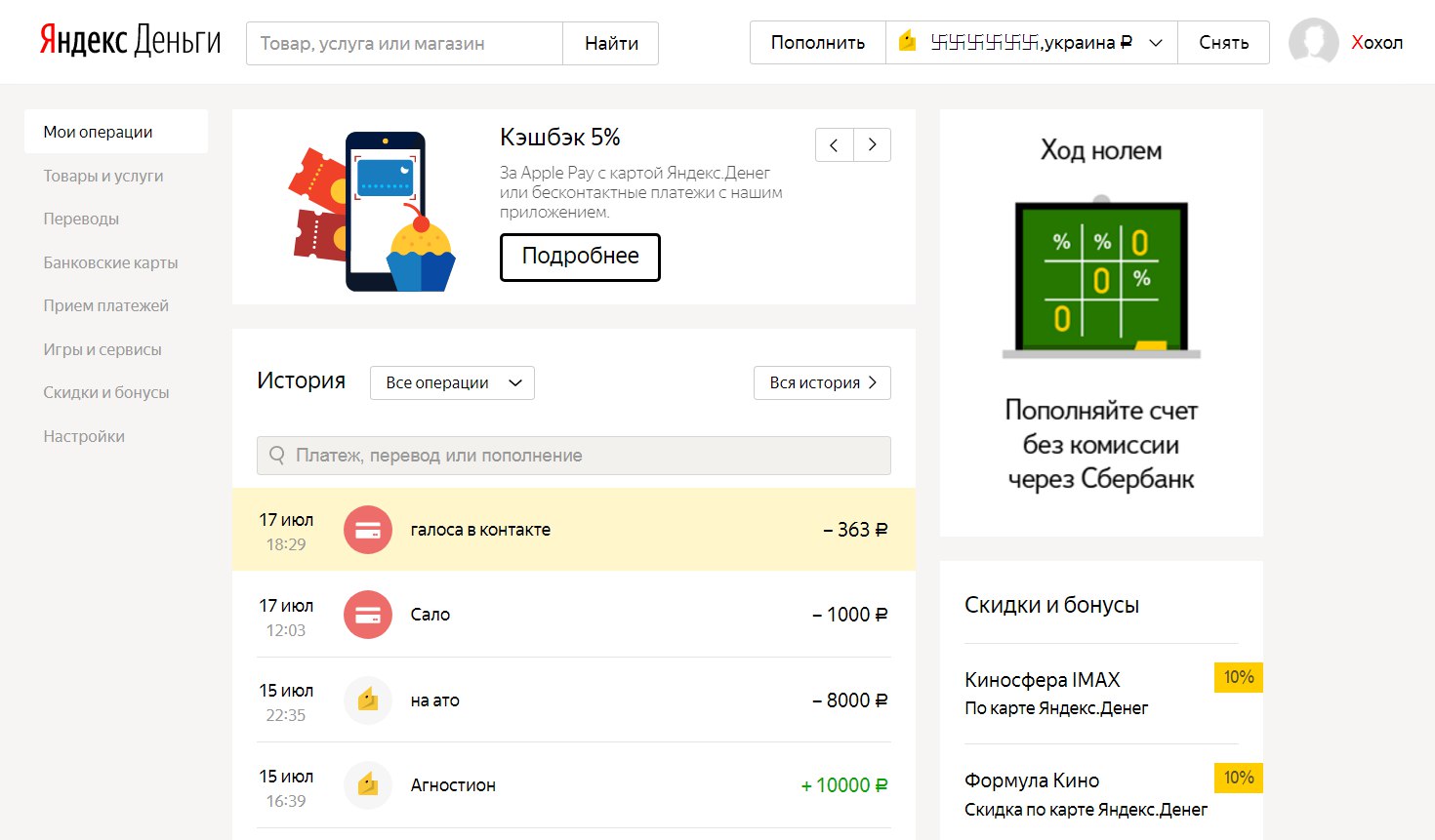Click the red card icon for Сало payment
The image size is (1435, 840).
(x=368, y=615)
